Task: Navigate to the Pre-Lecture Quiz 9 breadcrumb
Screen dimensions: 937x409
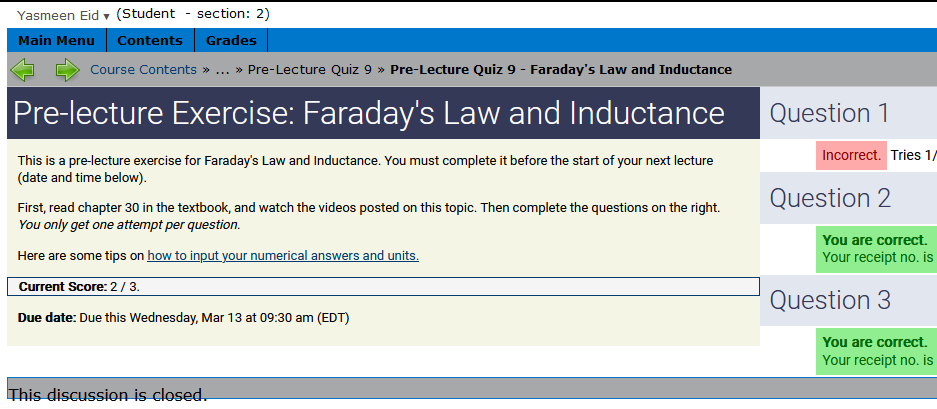Action: click(310, 70)
